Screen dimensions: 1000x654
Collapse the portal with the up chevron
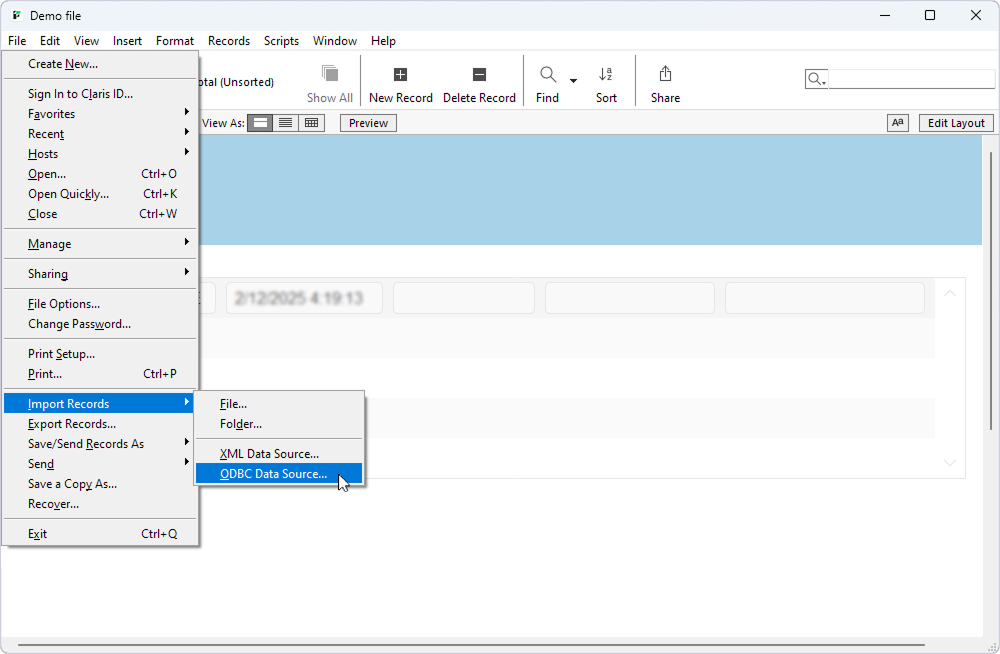tap(950, 294)
